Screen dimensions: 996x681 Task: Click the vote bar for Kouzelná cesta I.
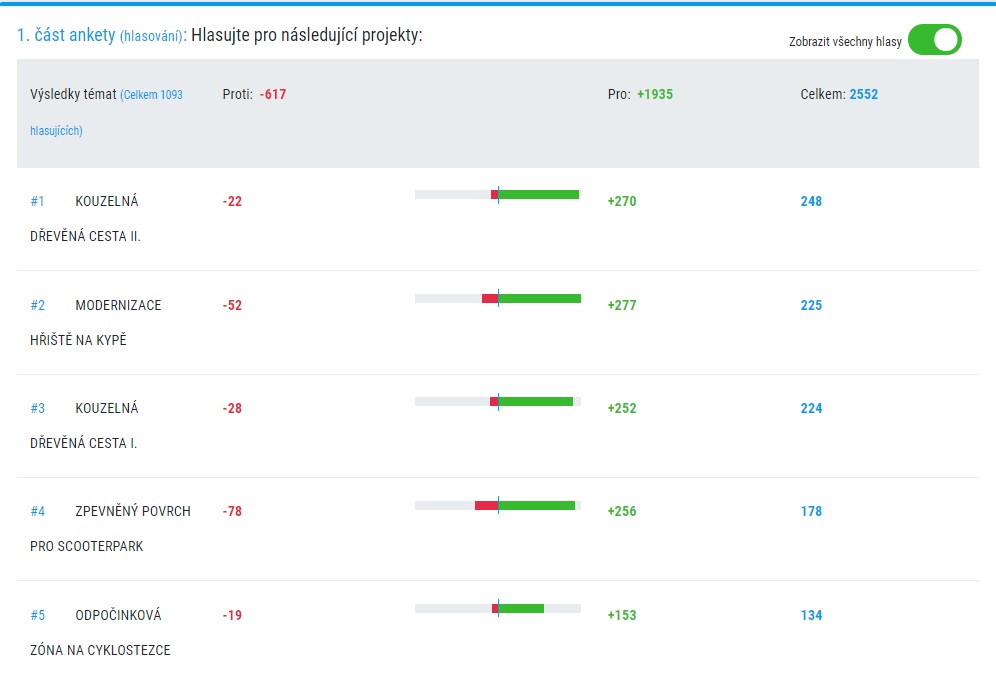(x=498, y=401)
